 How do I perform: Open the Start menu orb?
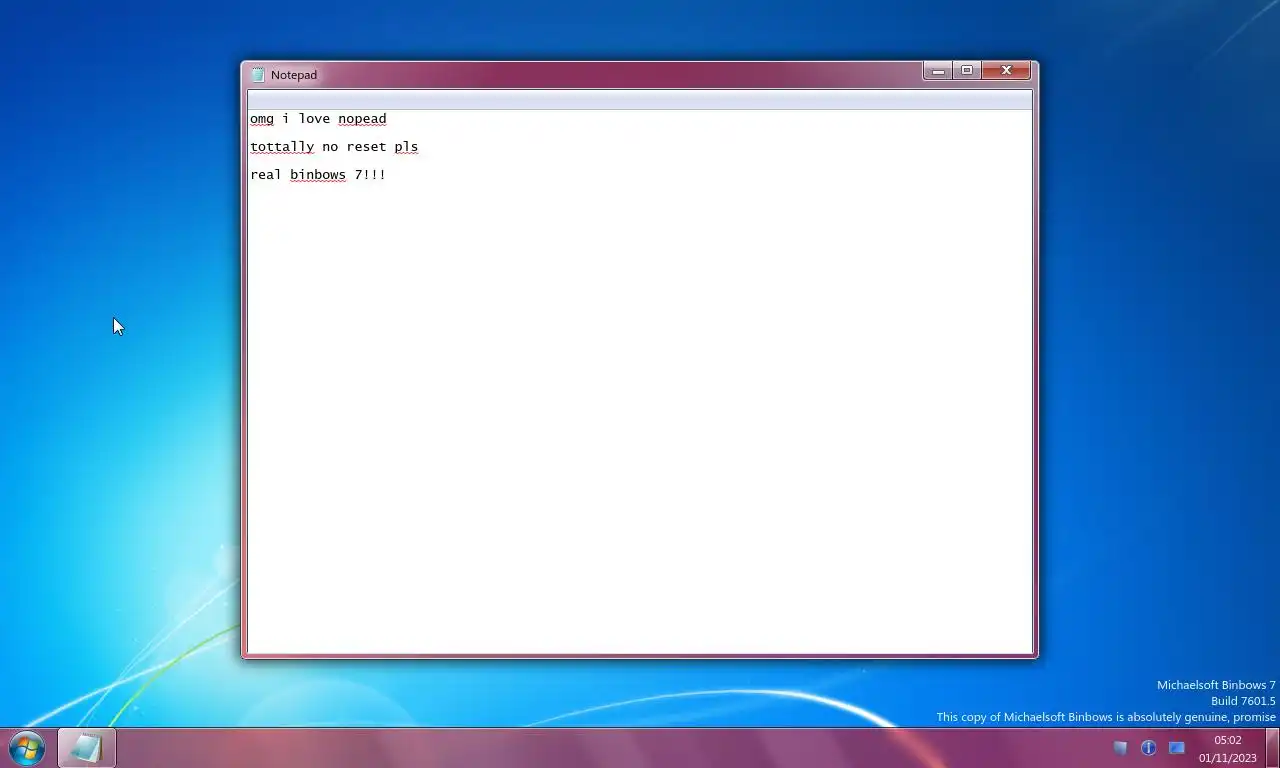click(x=26, y=748)
